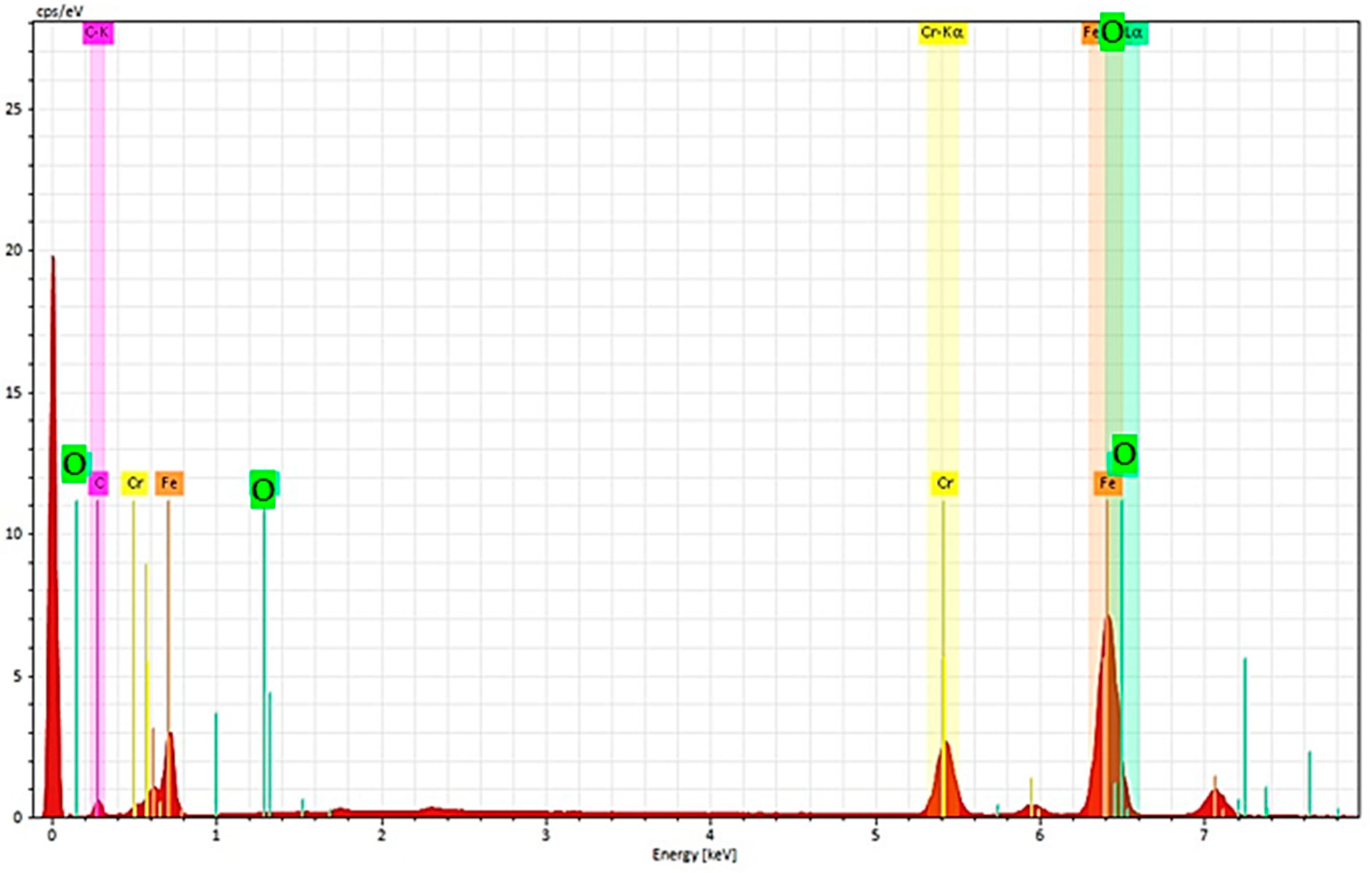Select the small magenta C element label

[98, 483]
